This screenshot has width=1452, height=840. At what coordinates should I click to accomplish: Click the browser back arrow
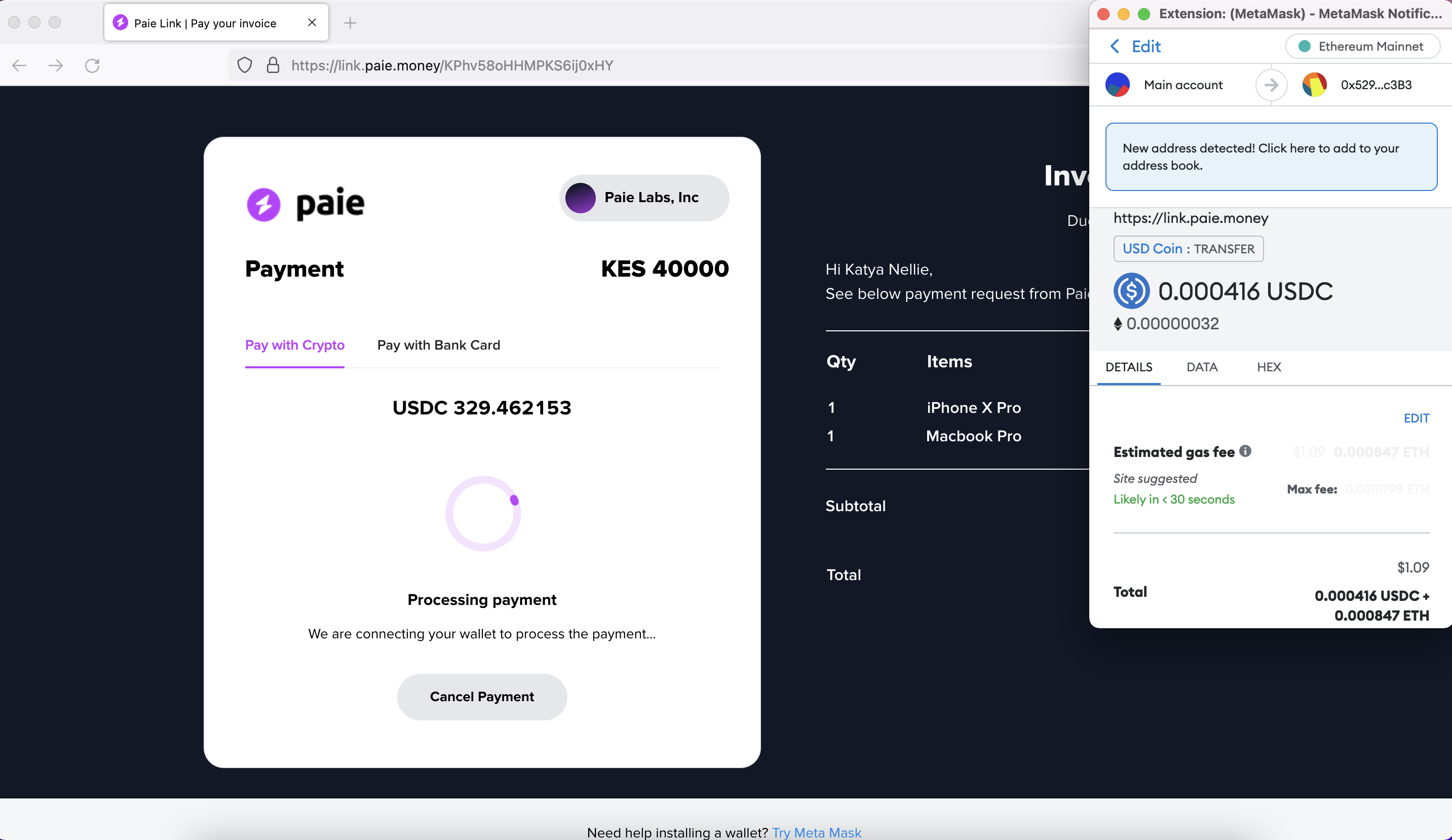tap(20, 66)
